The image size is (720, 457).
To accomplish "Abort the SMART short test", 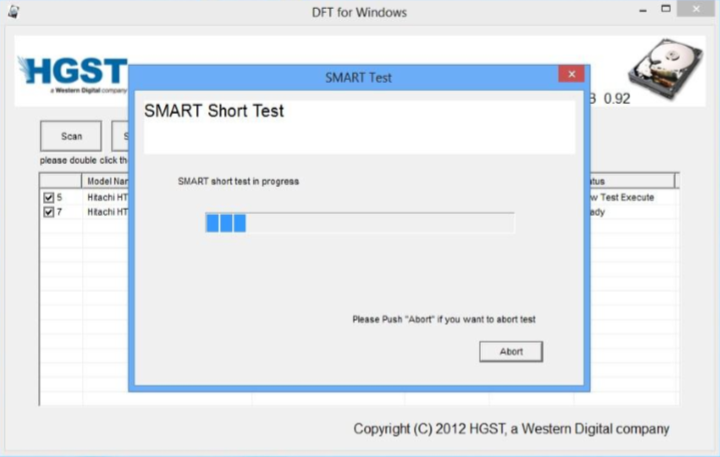I will click(x=511, y=351).
